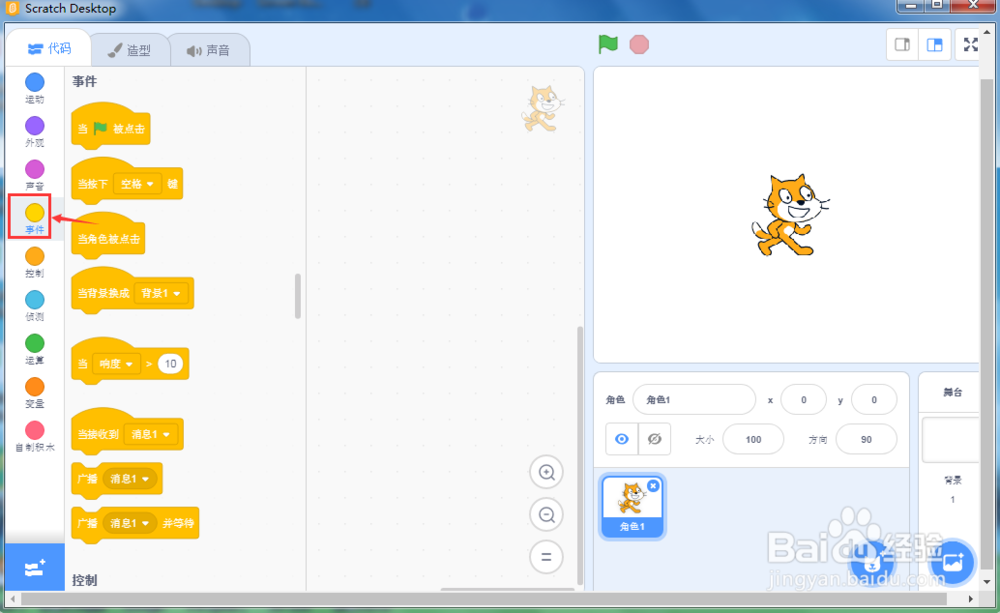Show sprite 角色1 with the eye toggle

(x=621, y=439)
